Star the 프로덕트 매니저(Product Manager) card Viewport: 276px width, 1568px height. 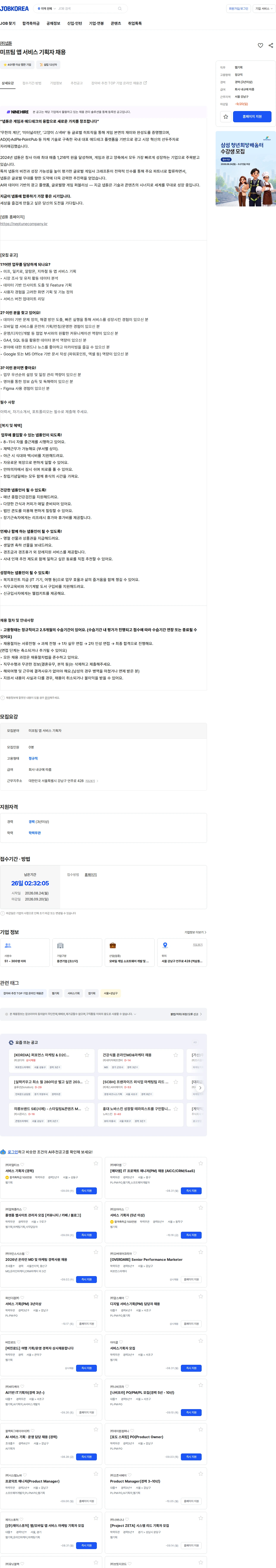96,1474
